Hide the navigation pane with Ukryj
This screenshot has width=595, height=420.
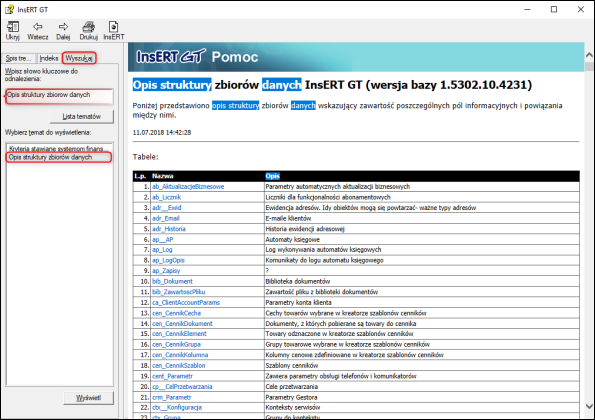[x=13, y=30]
